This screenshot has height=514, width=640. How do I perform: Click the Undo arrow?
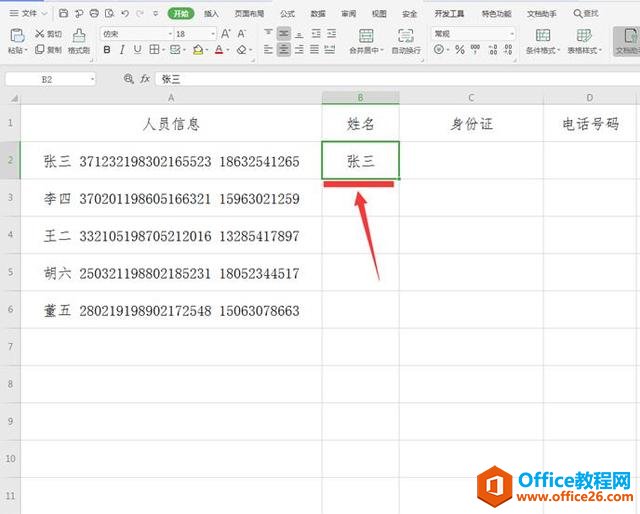click(x=125, y=13)
